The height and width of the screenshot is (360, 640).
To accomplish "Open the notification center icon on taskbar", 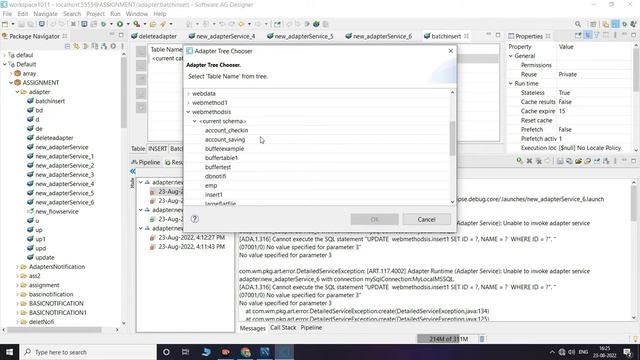I will (x=627, y=352).
